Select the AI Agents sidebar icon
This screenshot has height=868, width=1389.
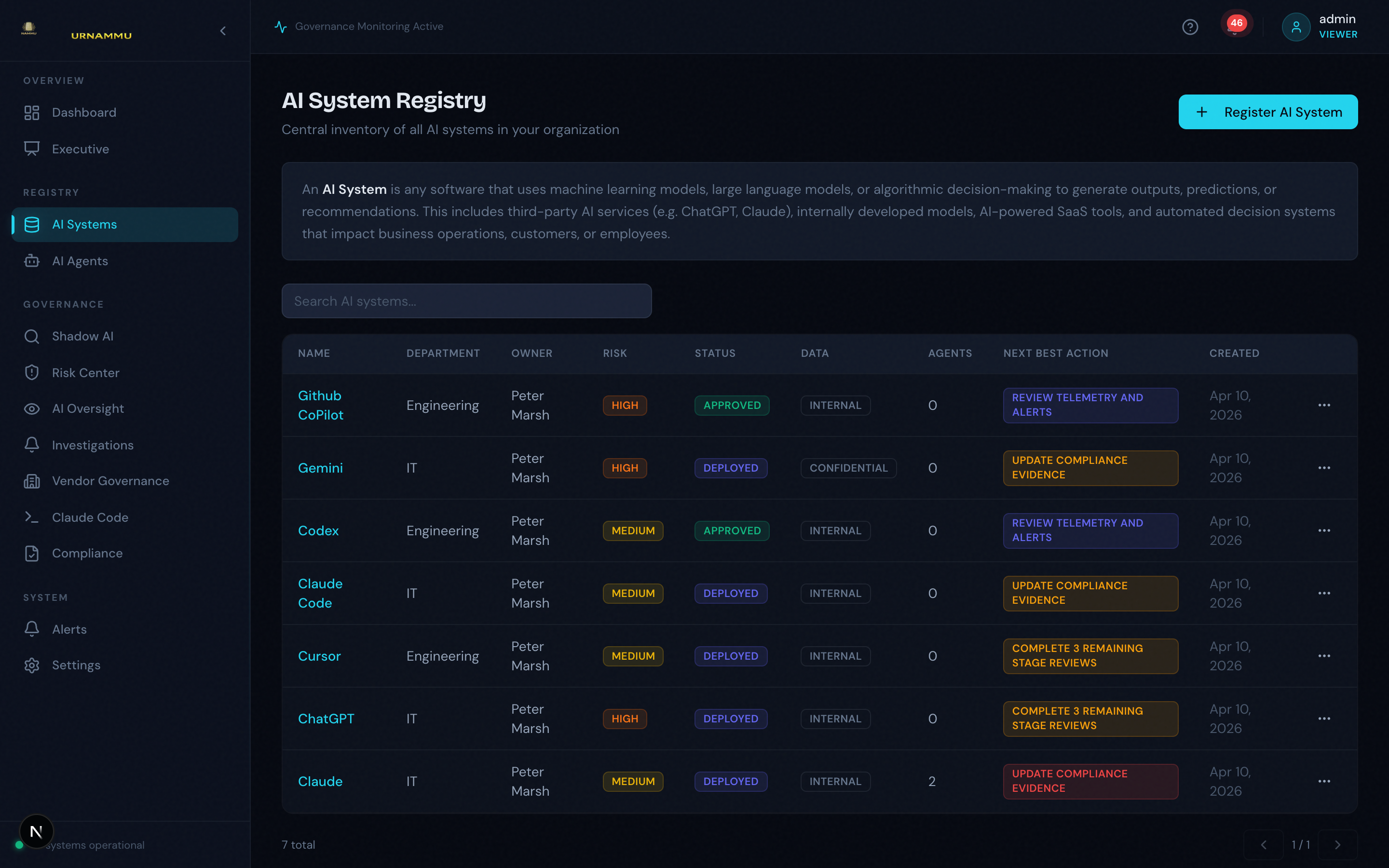31,260
